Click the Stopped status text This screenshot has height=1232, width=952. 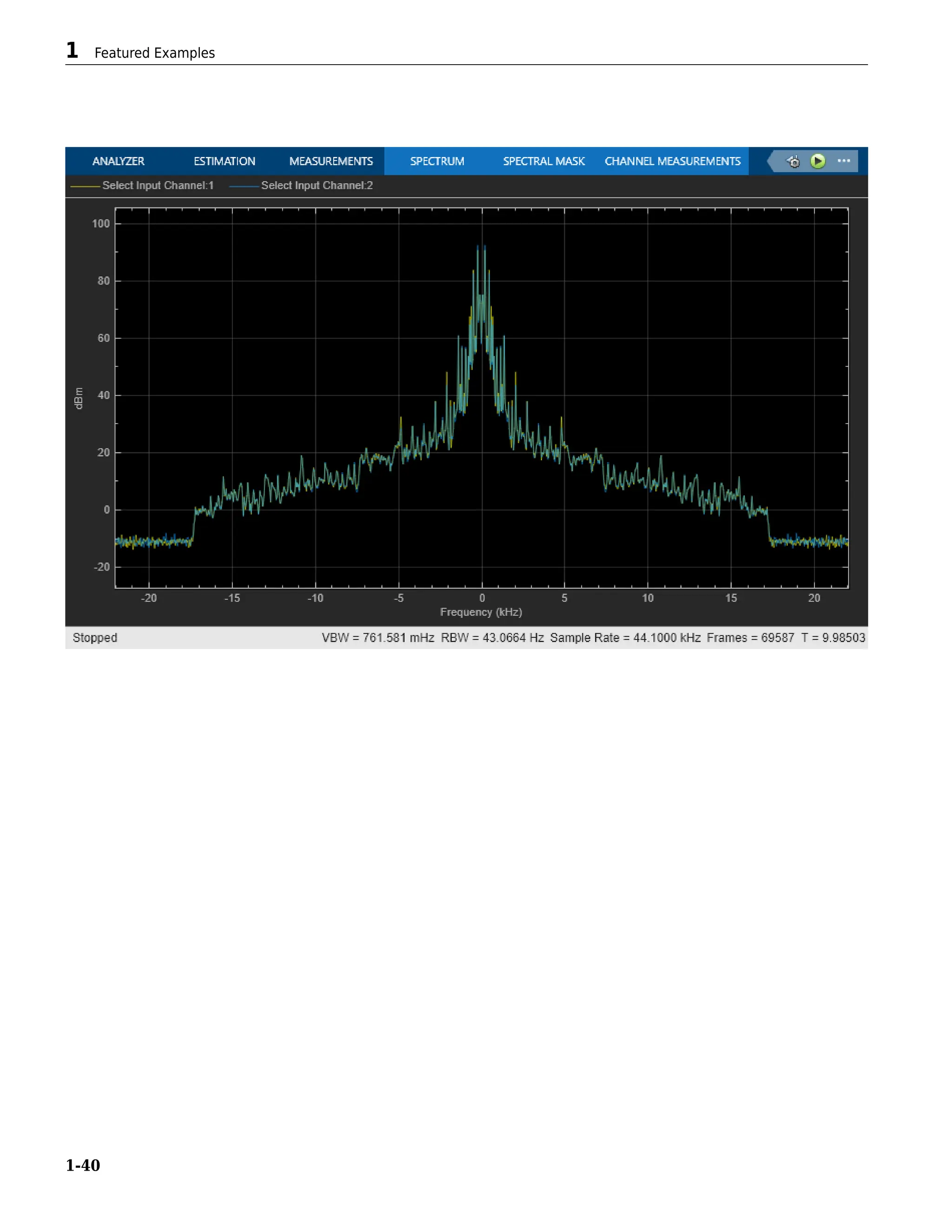click(95, 638)
